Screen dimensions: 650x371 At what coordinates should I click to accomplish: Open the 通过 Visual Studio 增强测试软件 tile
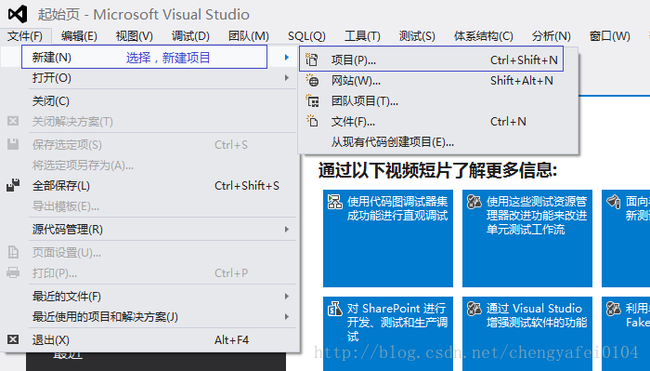pyautogui.click(x=527, y=334)
